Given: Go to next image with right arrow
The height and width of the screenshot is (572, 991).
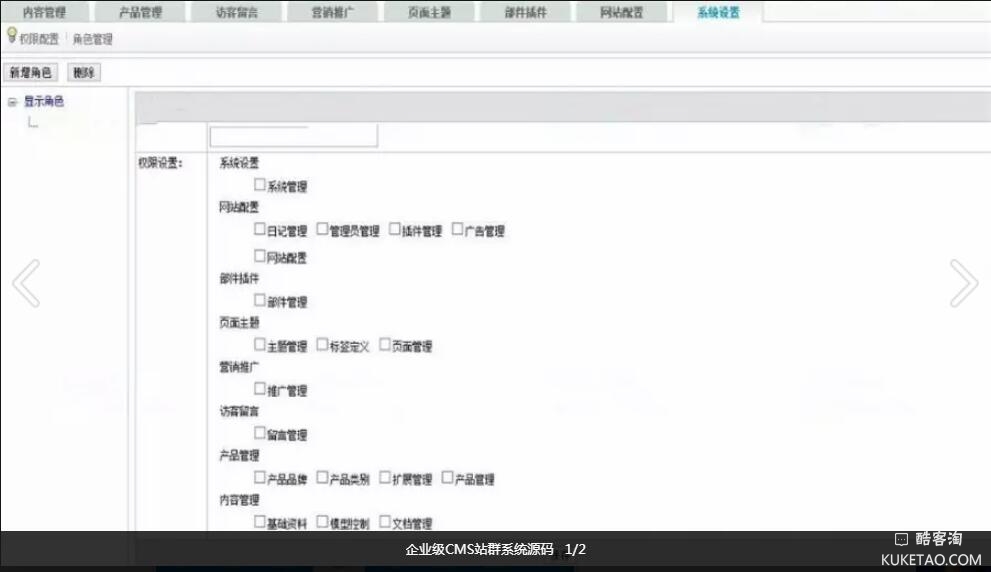Looking at the screenshot, I should coord(964,283).
